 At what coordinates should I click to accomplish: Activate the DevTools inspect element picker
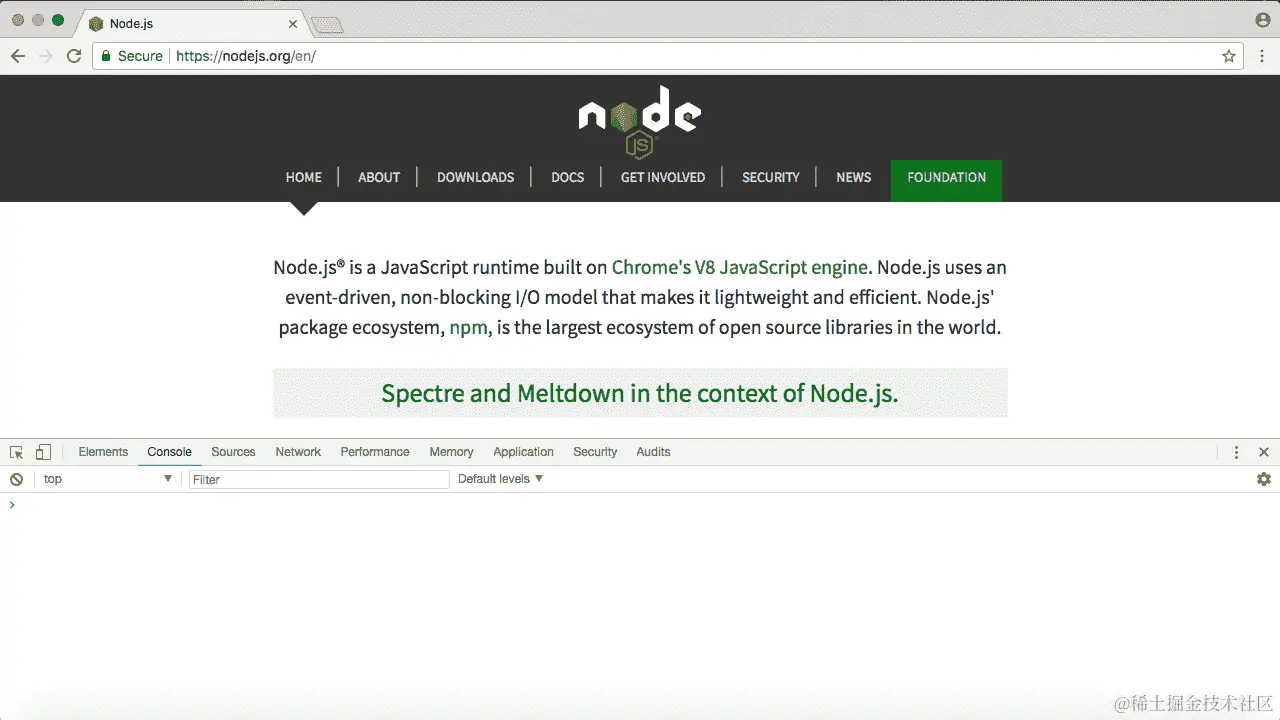17,452
